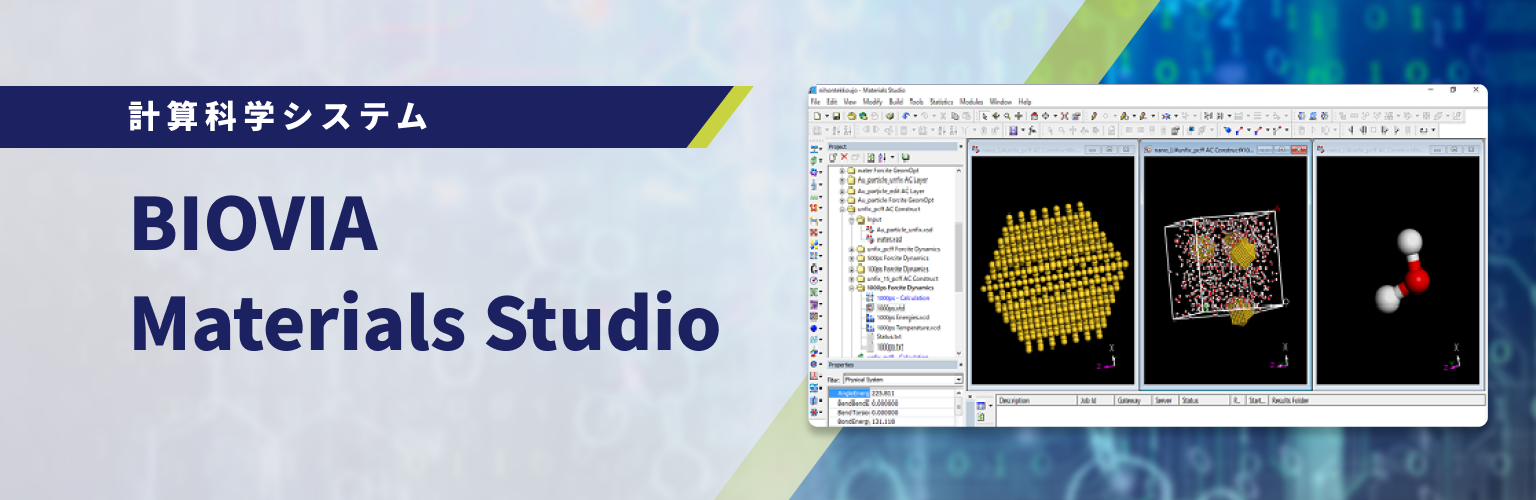Select Au_particle_unfix.xsd file
The width and height of the screenshot is (1536, 500).
pos(904,229)
